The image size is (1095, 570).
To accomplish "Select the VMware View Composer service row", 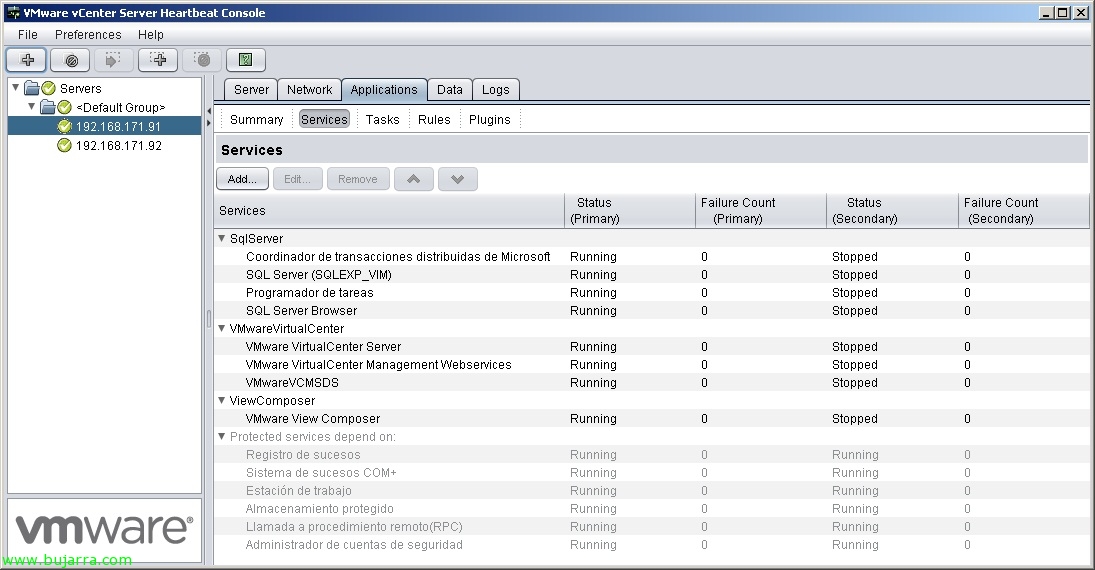I will [313, 419].
